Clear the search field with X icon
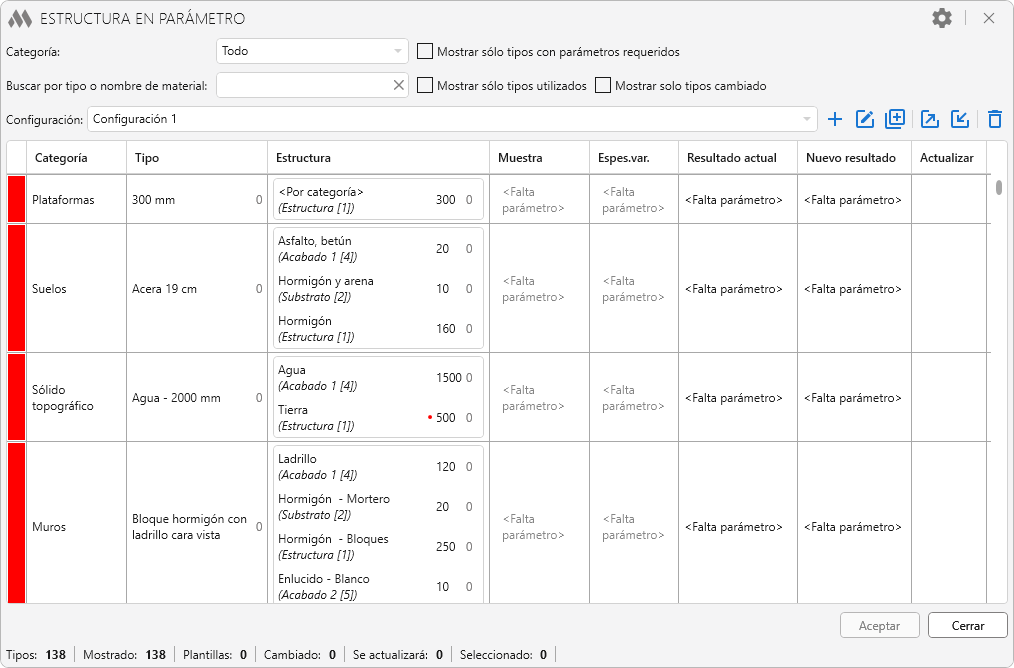 click(x=399, y=86)
